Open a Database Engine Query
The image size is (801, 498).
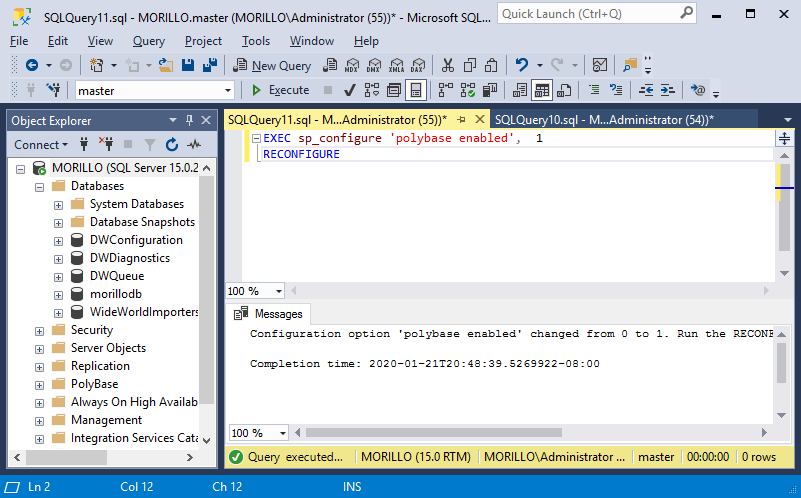[330, 65]
